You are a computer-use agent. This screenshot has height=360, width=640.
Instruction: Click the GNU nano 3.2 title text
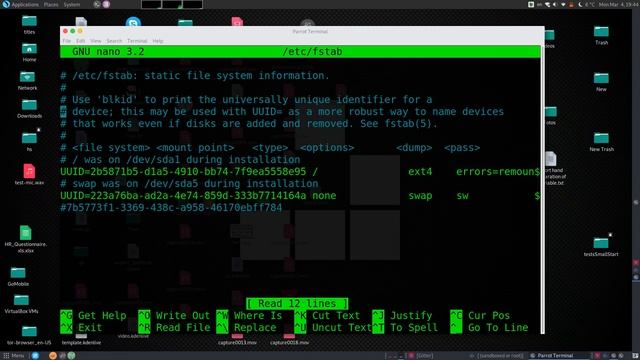[x=108, y=52]
